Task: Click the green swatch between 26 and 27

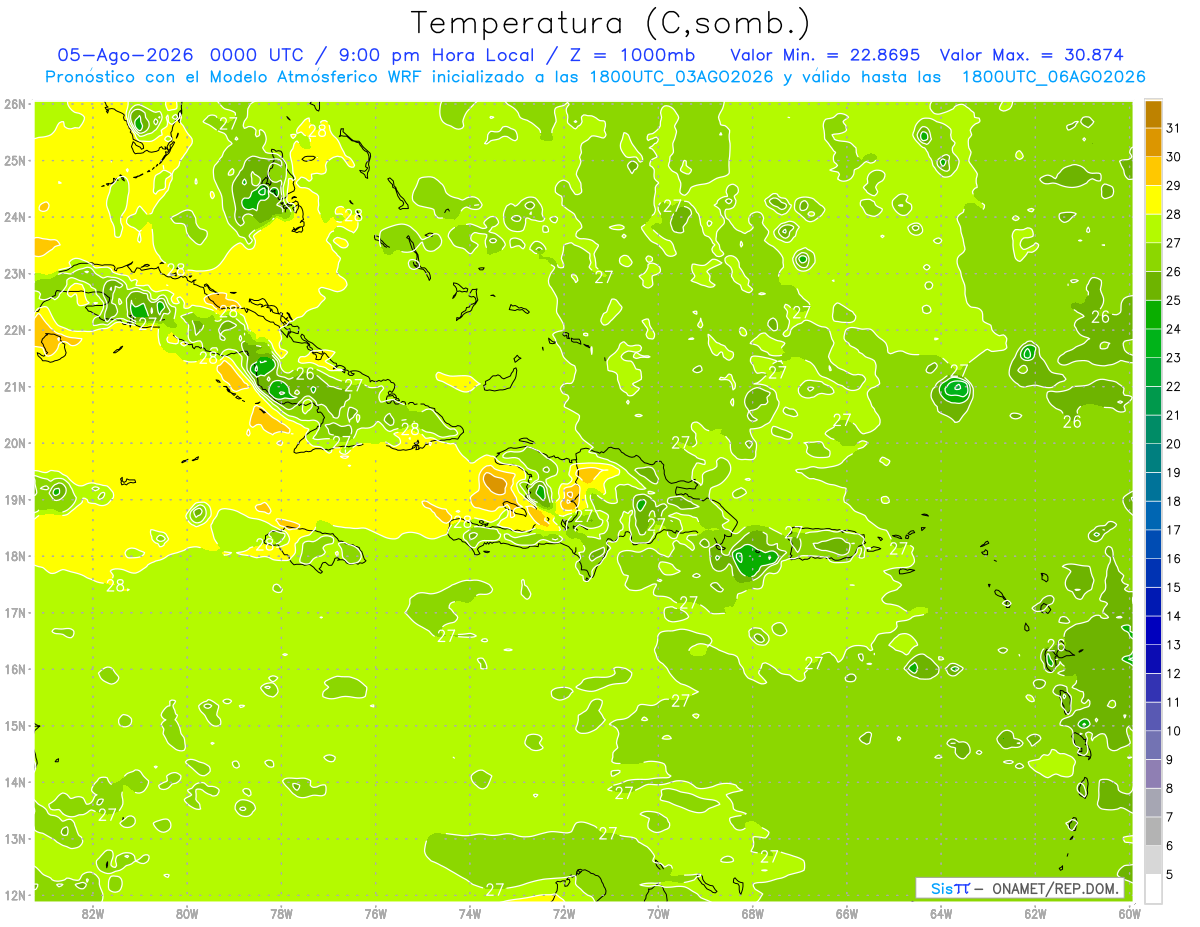Action: pos(1153,257)
